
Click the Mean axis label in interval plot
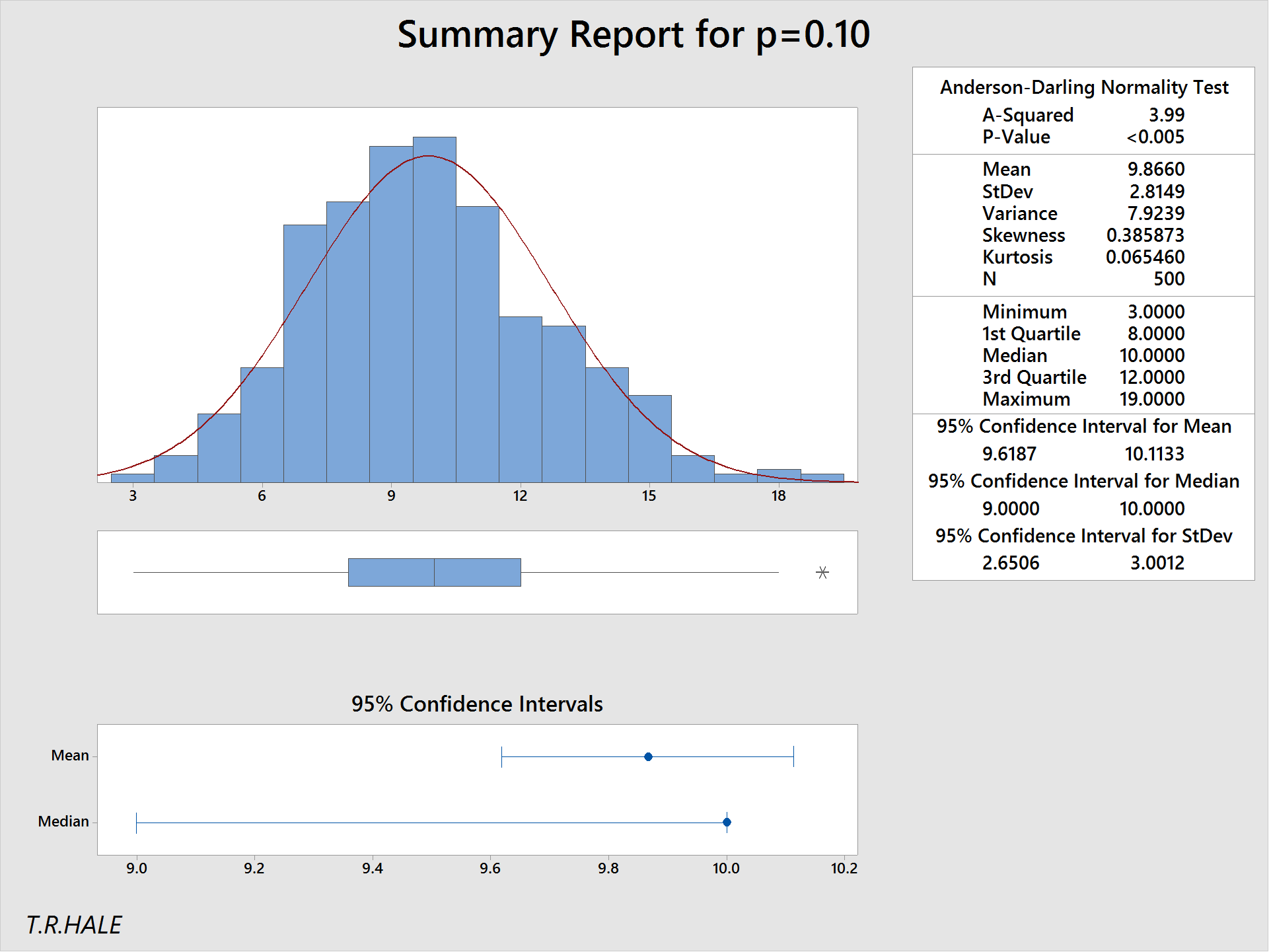[x=69, y=755]
